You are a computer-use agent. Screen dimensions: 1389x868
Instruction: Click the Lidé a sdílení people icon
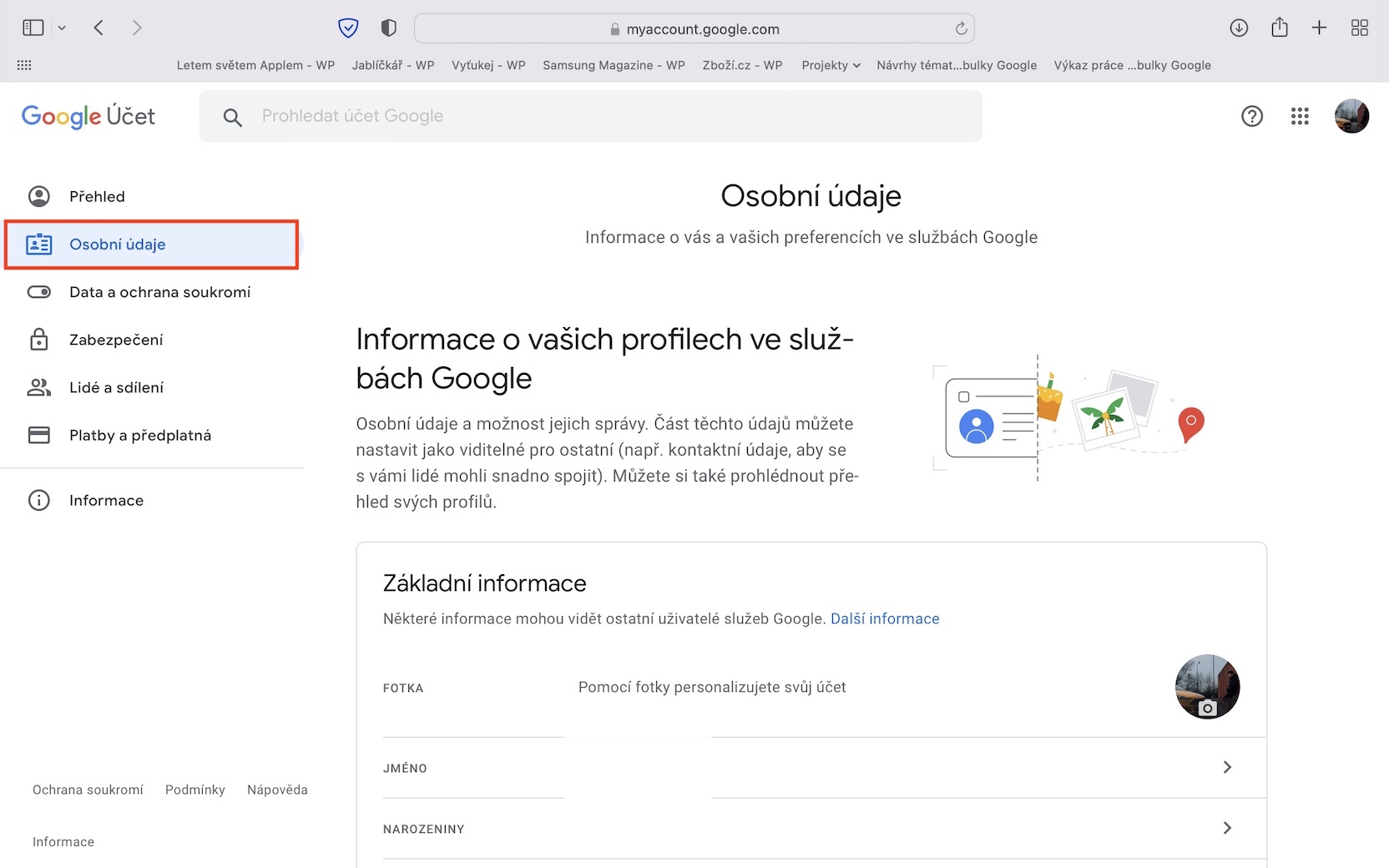pos(39,387)
